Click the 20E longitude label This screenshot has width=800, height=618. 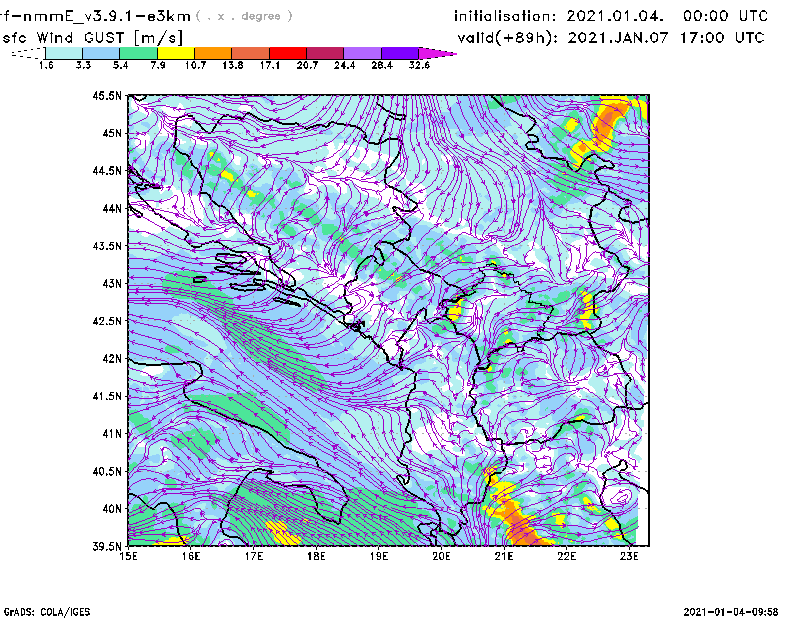click(x=441, y=556)
